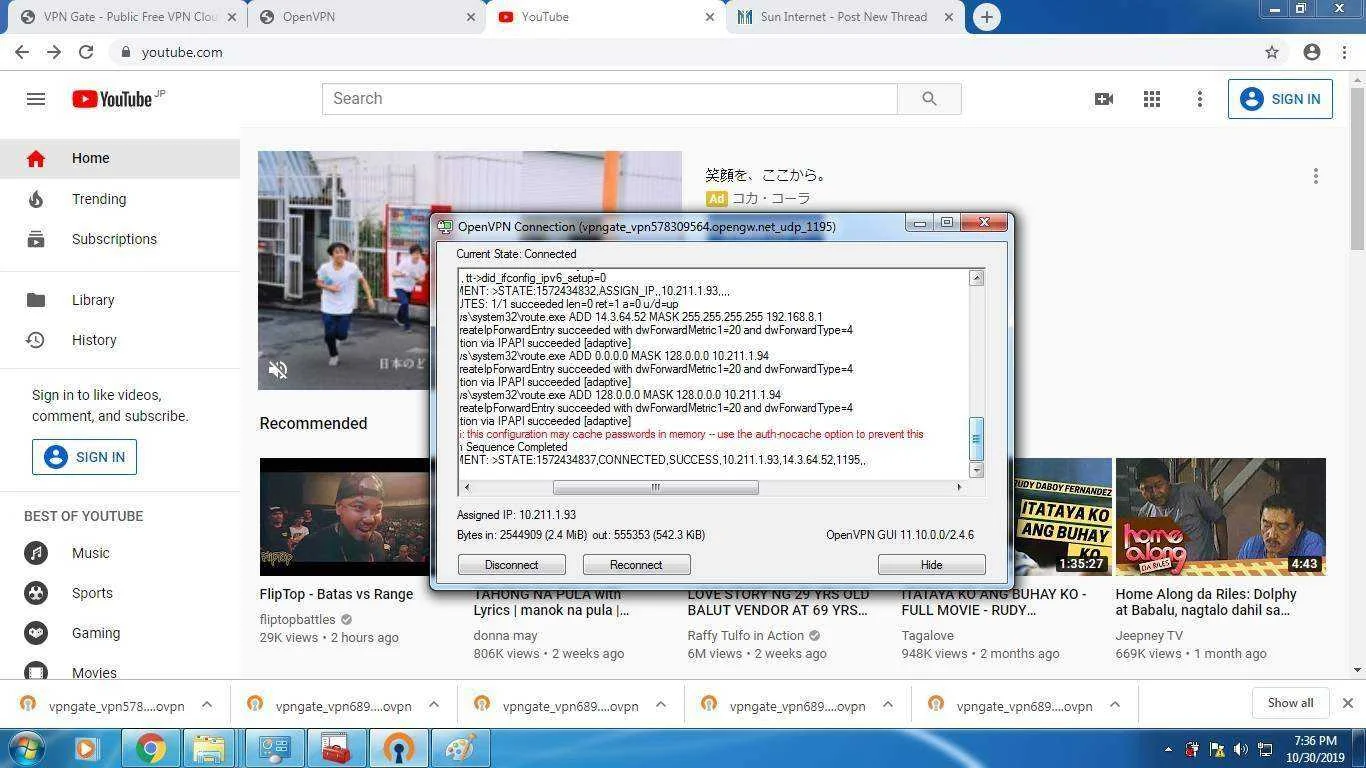This screenshot has width=1366, height=768.
Task: Expand options for third downloaded ovpn file
Action: pos(661,705)
